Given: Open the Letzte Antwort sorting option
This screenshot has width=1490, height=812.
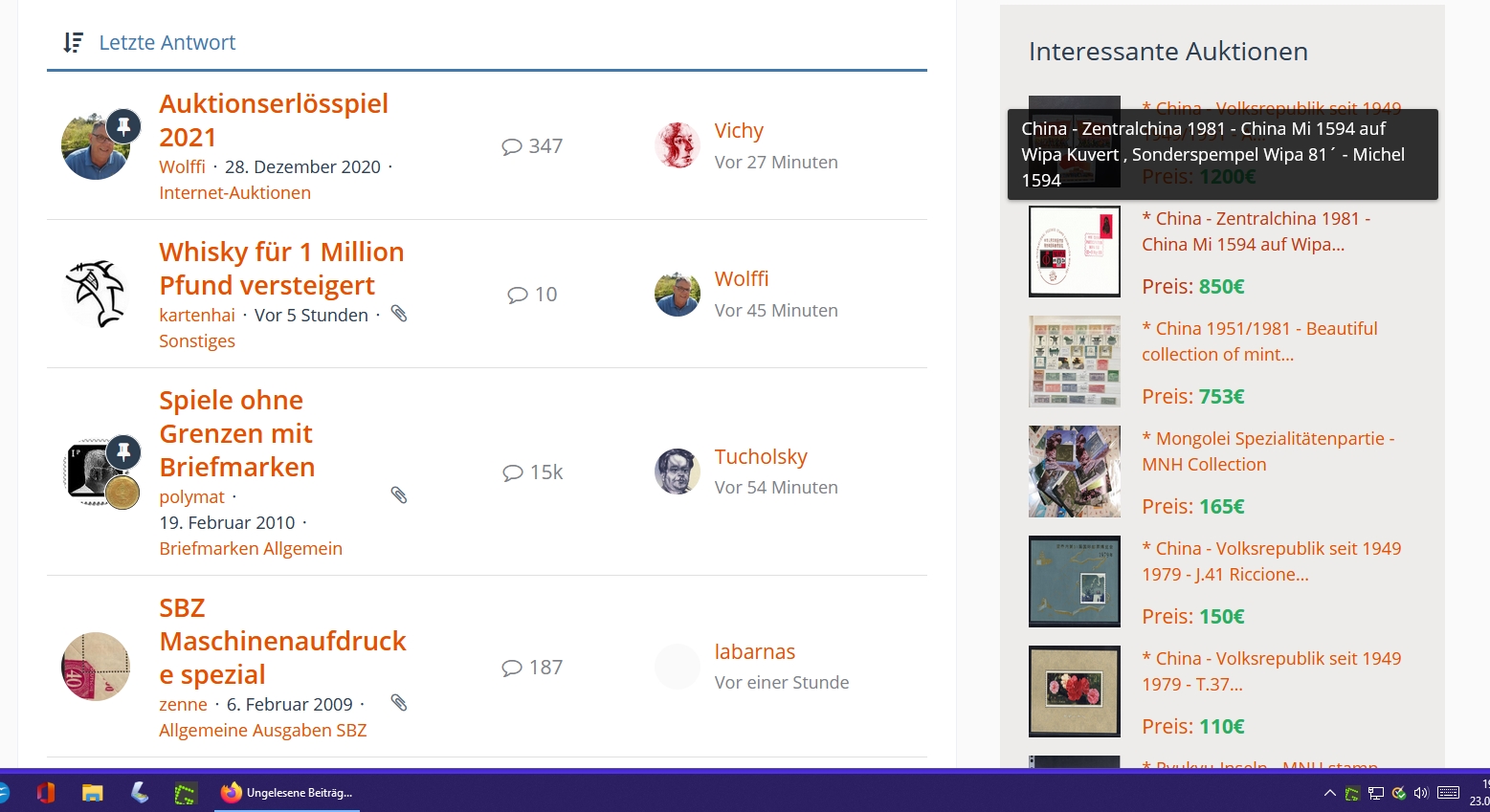Looking at the screenshot, I should (x=167, y=43).
